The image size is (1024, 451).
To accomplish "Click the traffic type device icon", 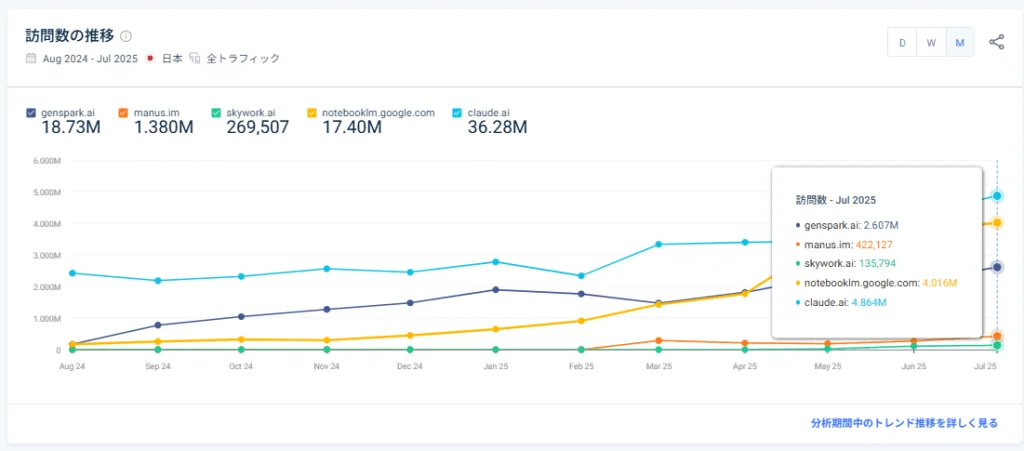I will [194, 58].
